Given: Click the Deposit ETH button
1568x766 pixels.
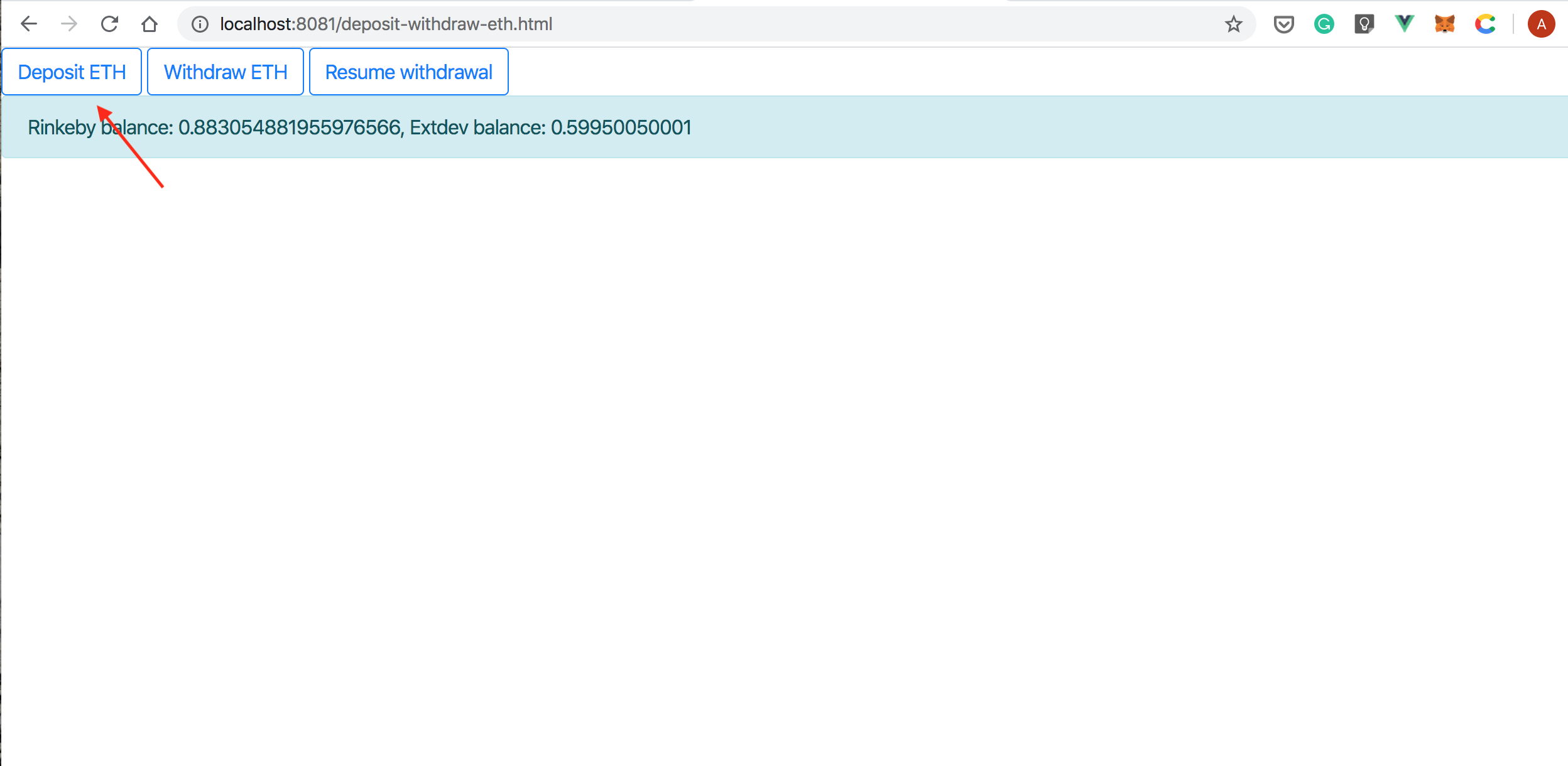Looking at the screenshot, I should pyautogui.click(x=72, y=72).
